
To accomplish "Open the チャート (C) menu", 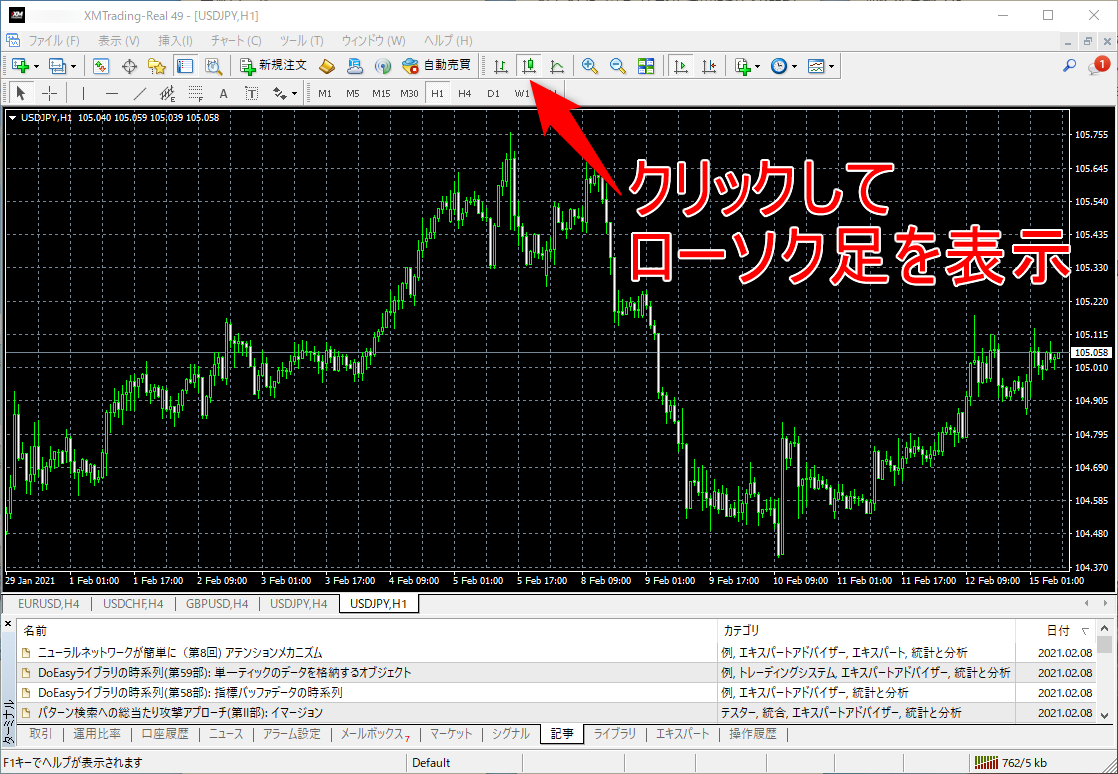I will point(236,41).
